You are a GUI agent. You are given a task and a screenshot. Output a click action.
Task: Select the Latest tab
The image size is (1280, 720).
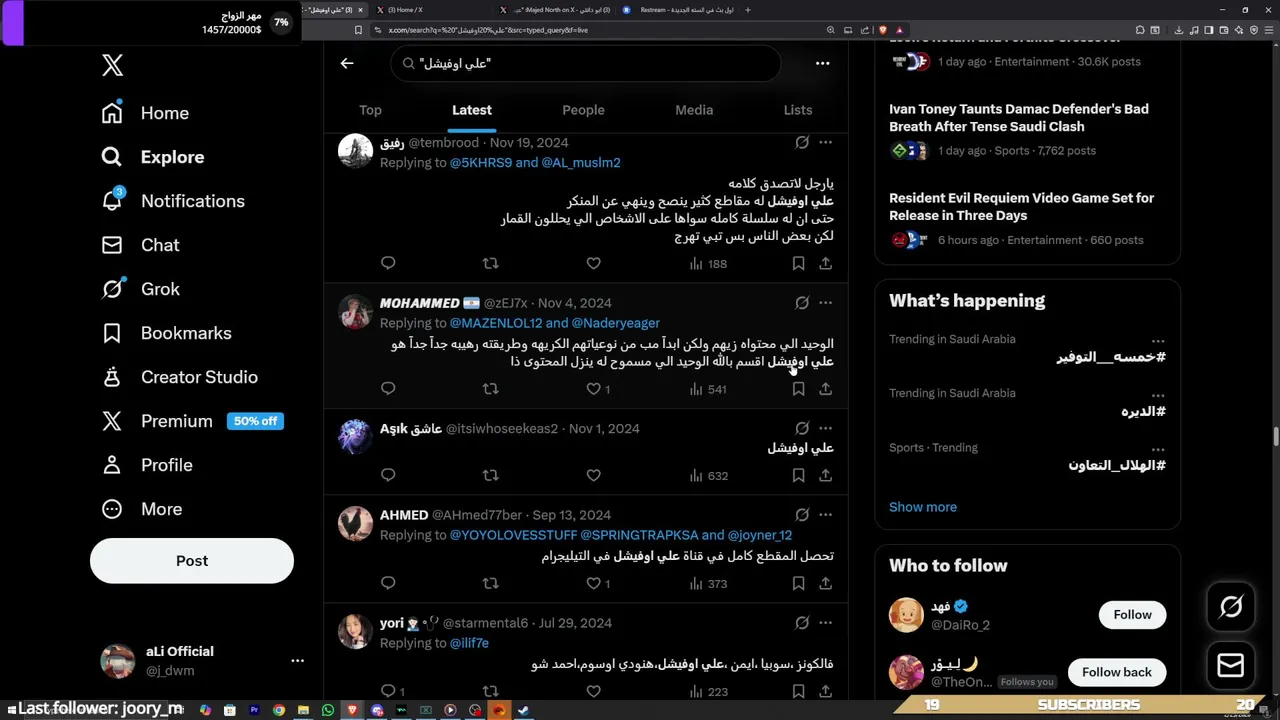[x=471, y=110]
